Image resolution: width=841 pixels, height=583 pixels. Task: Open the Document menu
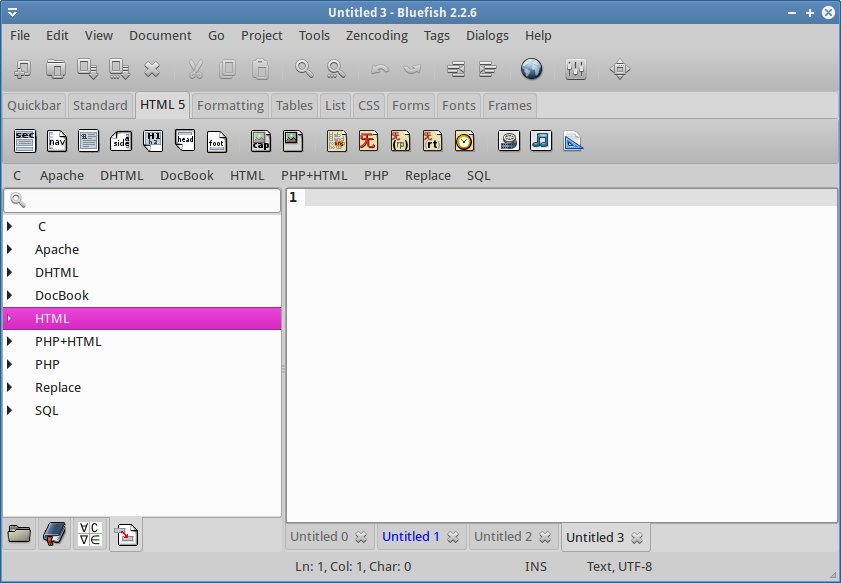pyautogui.click(x=160, y=35)
